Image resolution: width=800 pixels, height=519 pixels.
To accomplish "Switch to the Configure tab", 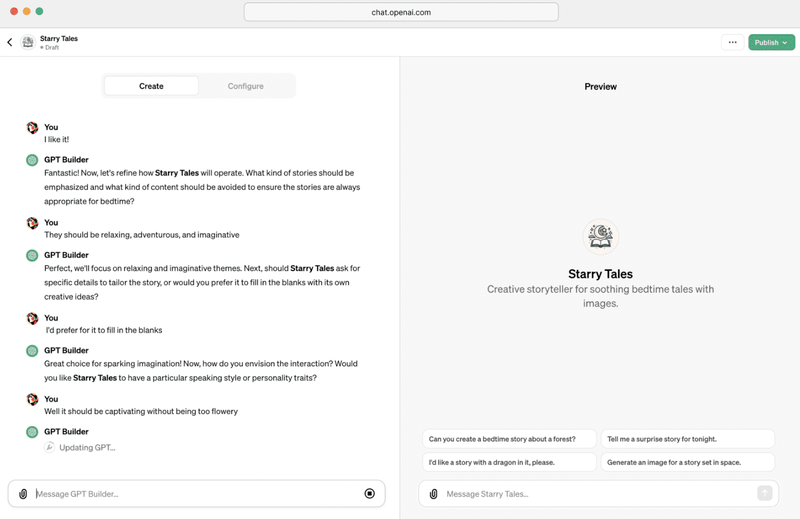I will (245, 86).
